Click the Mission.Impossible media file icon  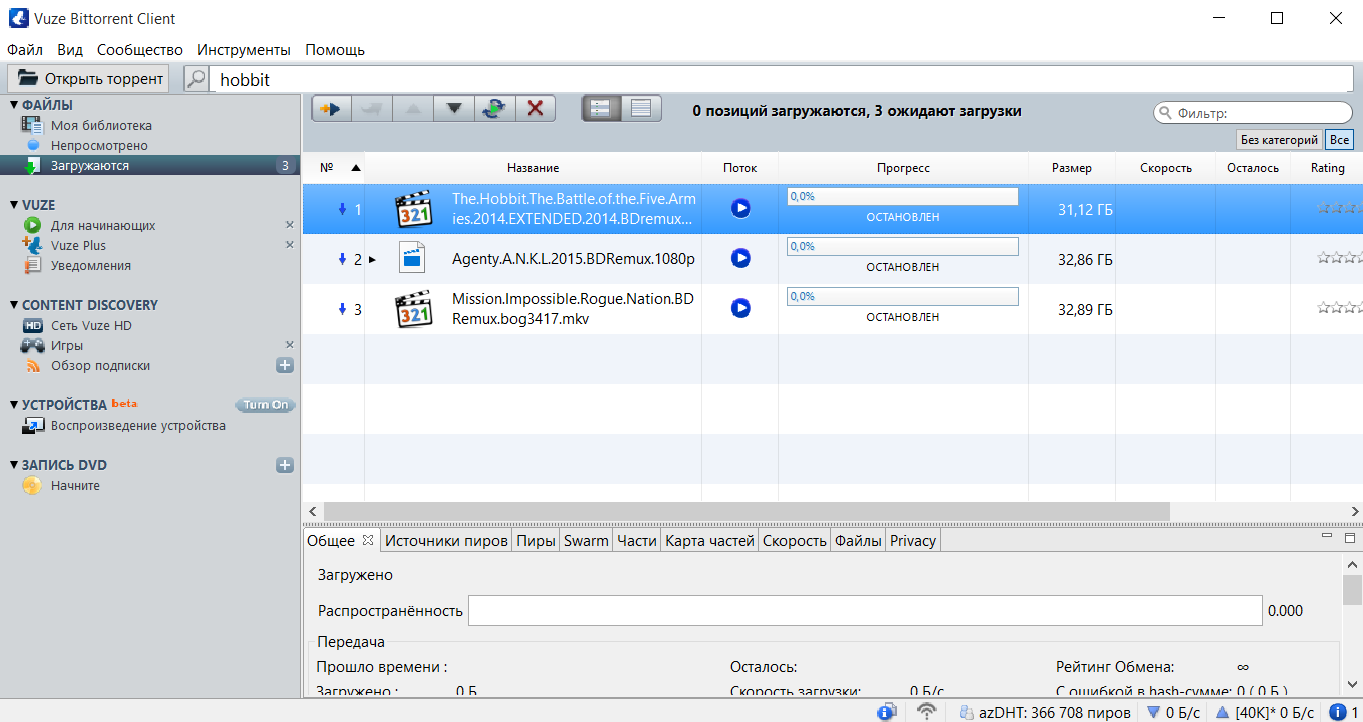pyautogui.click(x=413, y=309)
